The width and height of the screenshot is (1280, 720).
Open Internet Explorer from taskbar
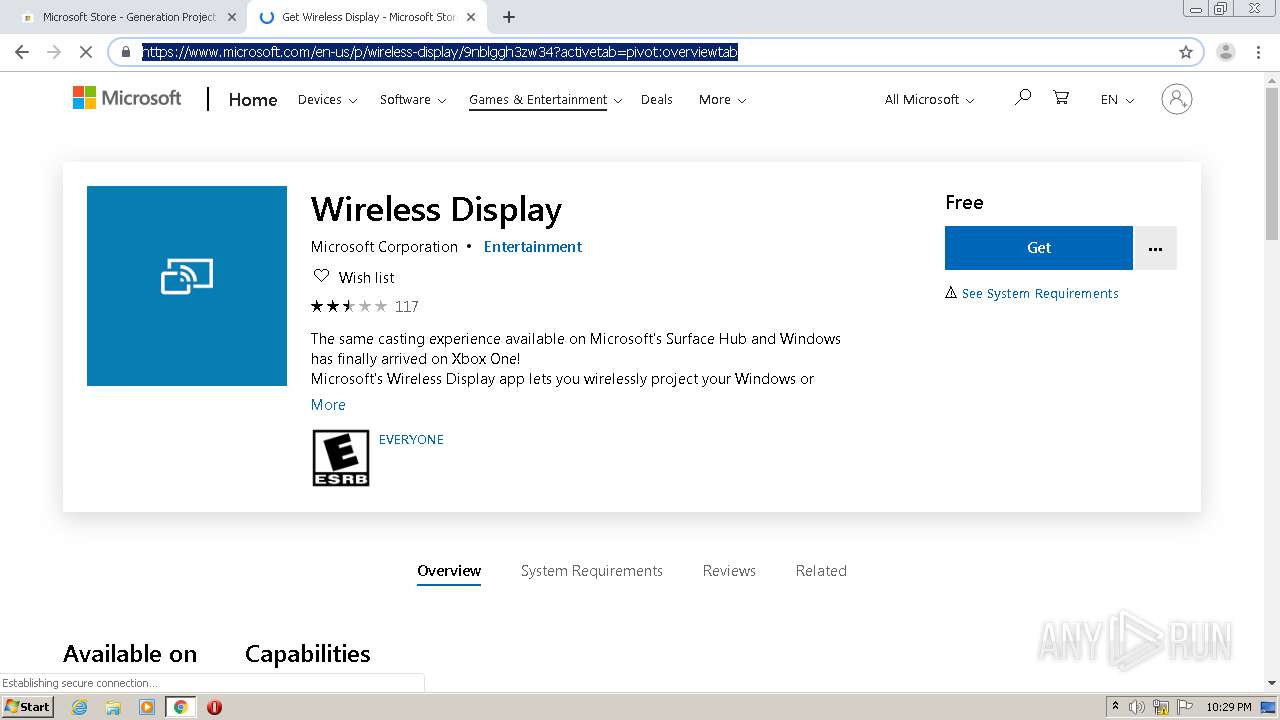(x=80, y=707)
